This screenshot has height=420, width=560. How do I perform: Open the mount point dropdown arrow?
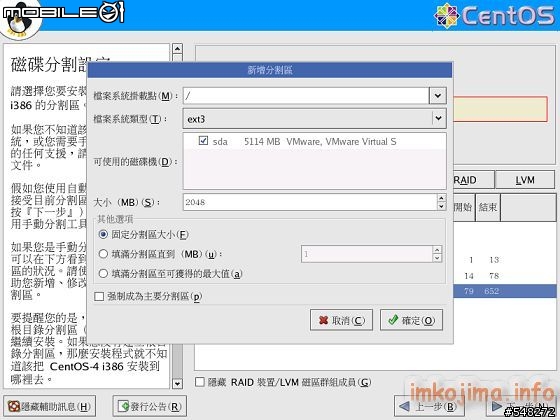(x=438, y=96)
